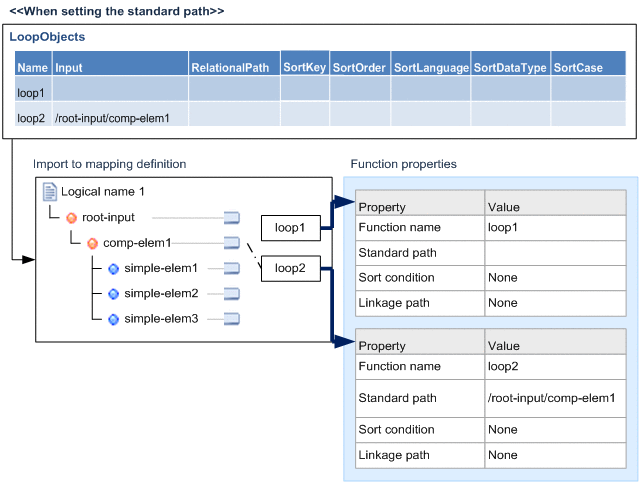Click the simple-elem3 blue node icon
This screenshot has width=641, height=484.
pos(113,319)
